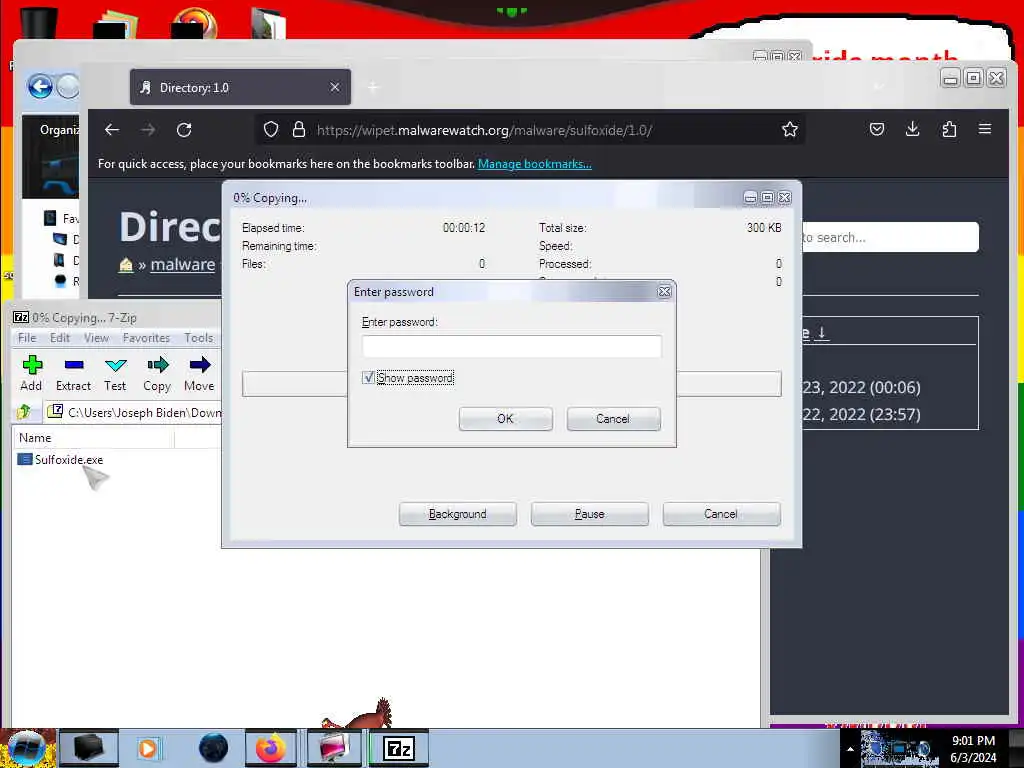Follow the malware breadcrumb link
This screenshot has width=1024, height=768.
pyautogui.click(x=183, y=264)
